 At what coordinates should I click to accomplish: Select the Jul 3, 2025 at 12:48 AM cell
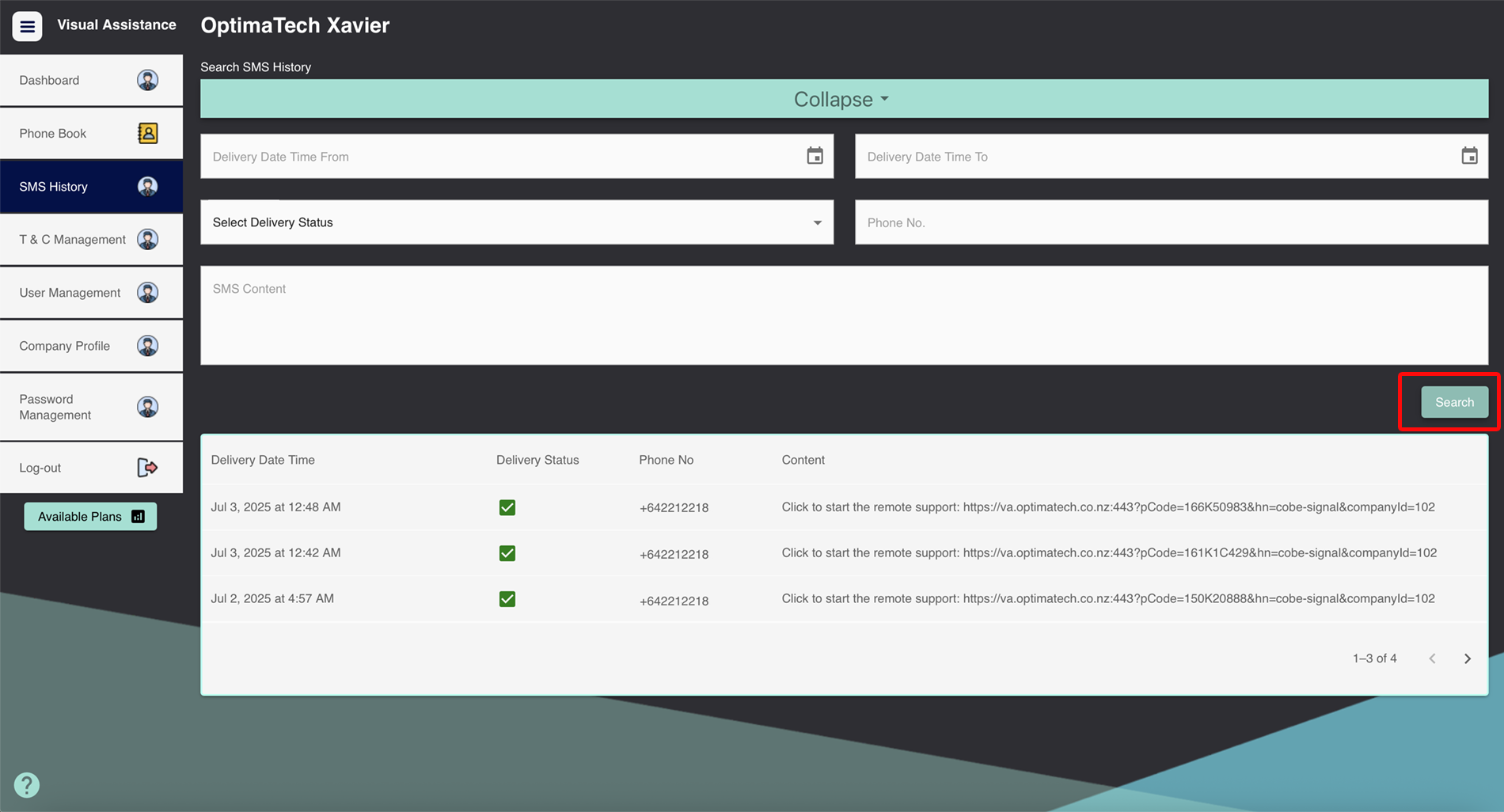point(275,507)
